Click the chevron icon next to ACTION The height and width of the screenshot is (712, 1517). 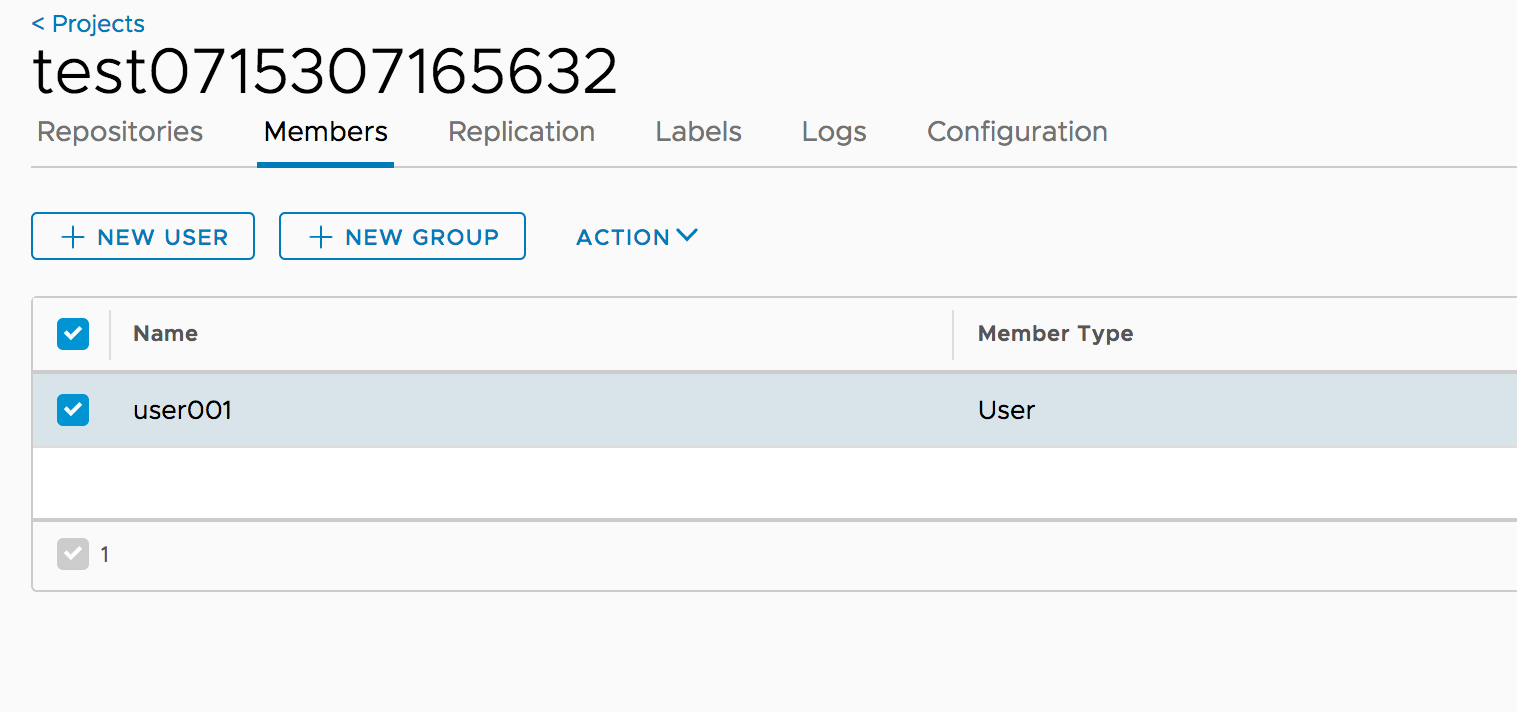[x=687, y=235]
